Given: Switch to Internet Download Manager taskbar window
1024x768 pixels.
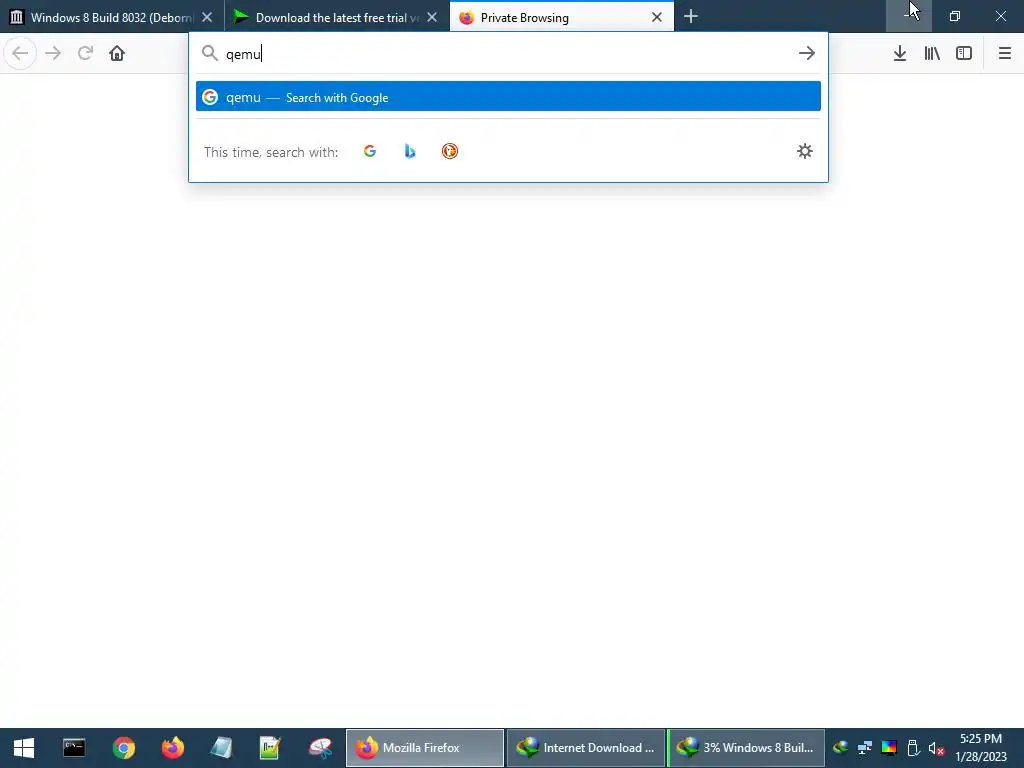Looking at the screenshot, I should click(586, 748).
